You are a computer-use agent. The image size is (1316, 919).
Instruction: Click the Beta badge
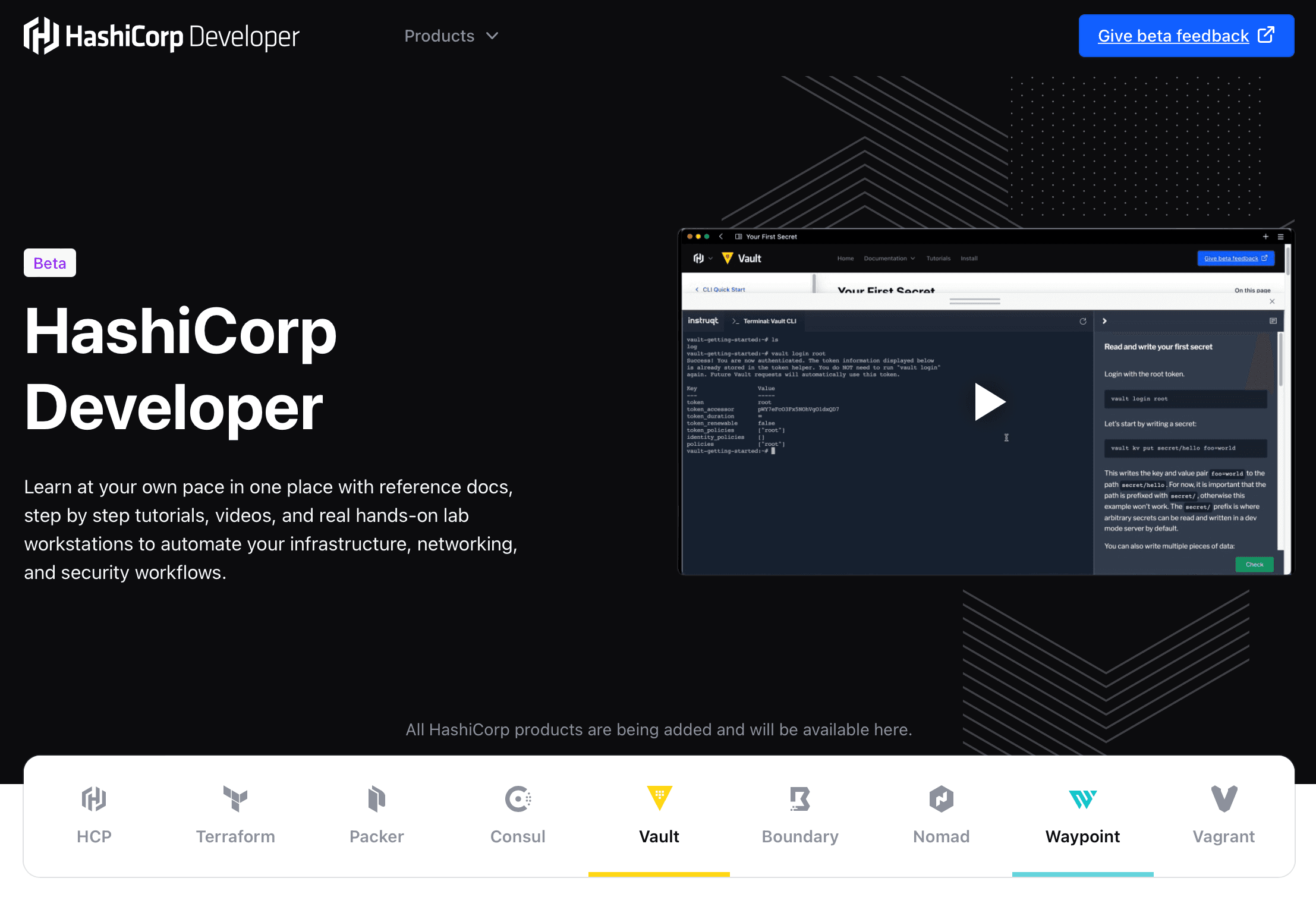pyautogui.click(x=50, y=263)
